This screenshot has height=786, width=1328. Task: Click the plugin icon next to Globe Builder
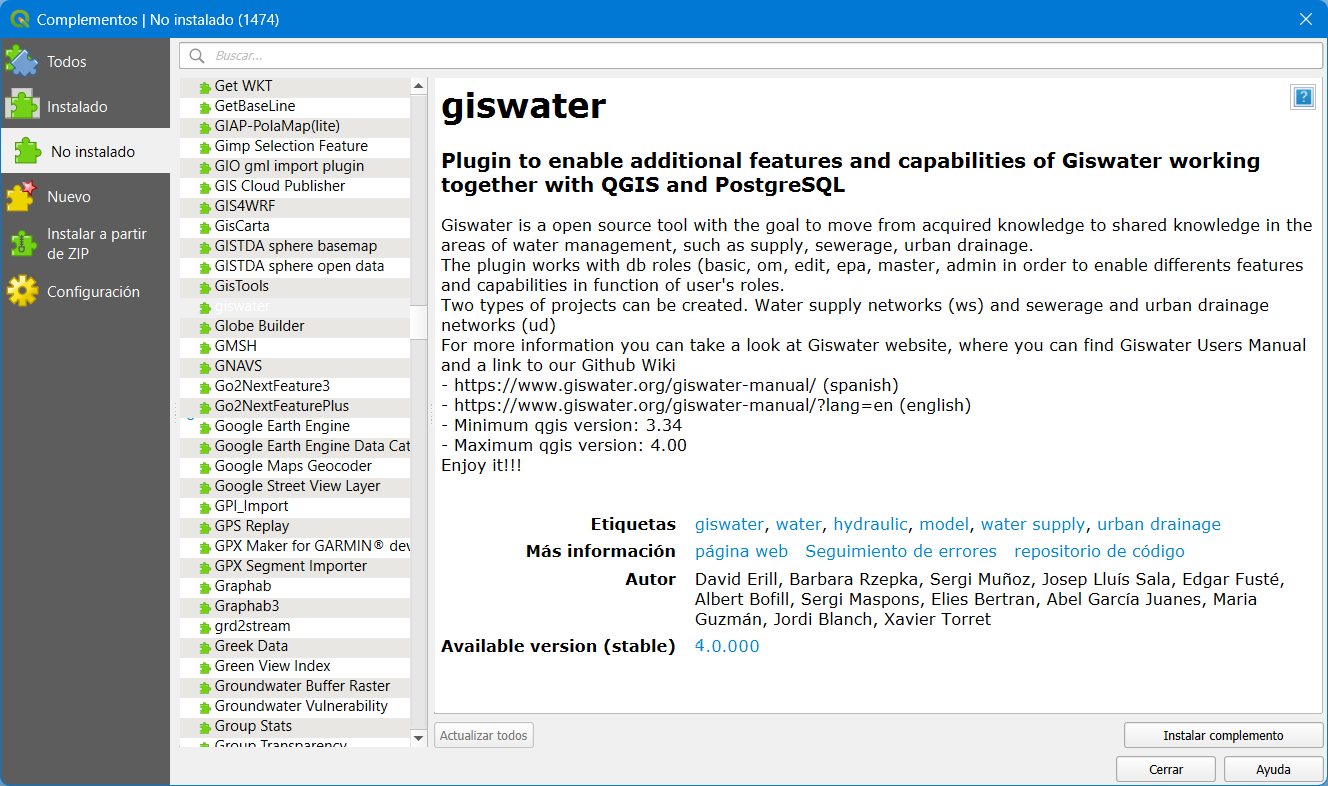pyautogui.click(x=205, y=327)
